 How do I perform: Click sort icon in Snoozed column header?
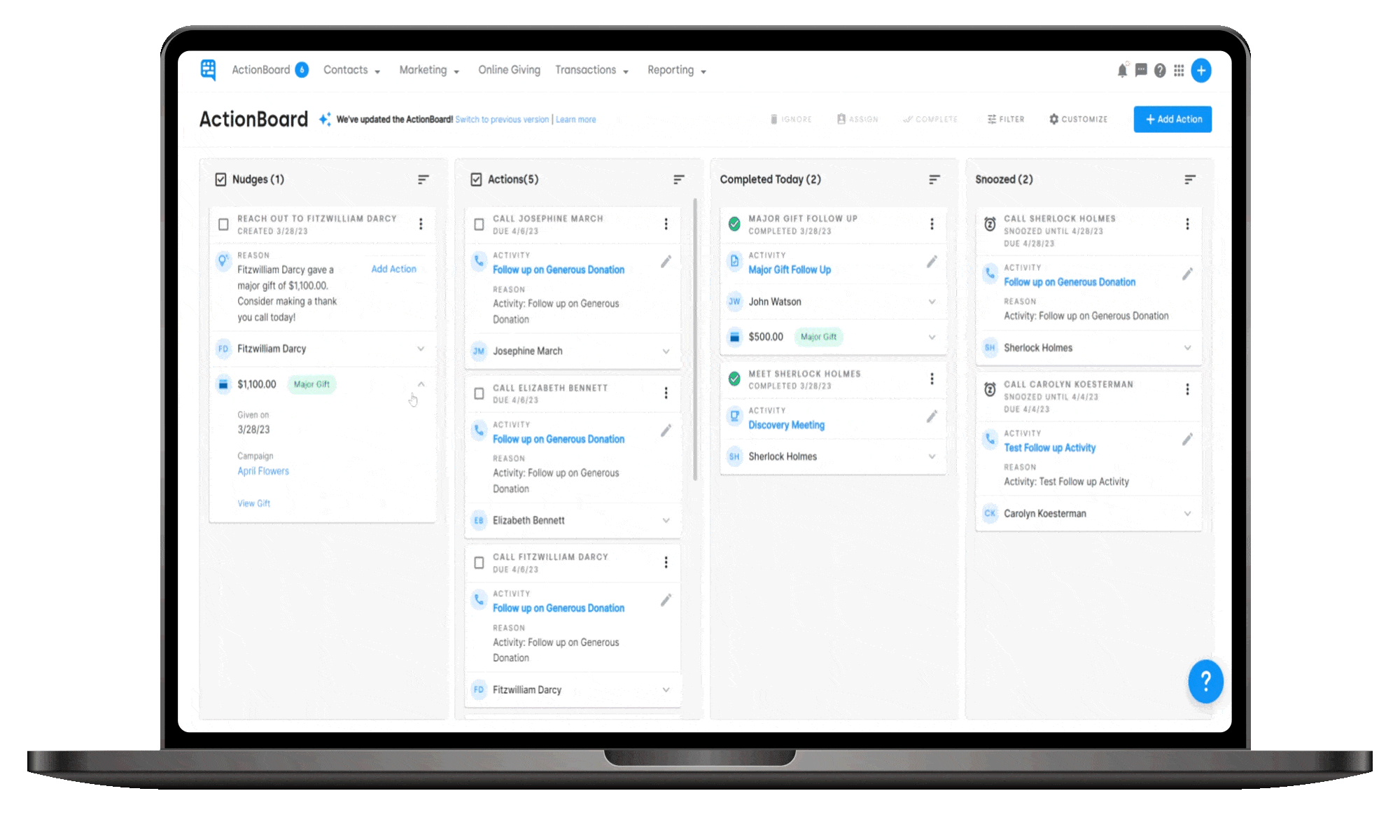tap(1189, 180)
